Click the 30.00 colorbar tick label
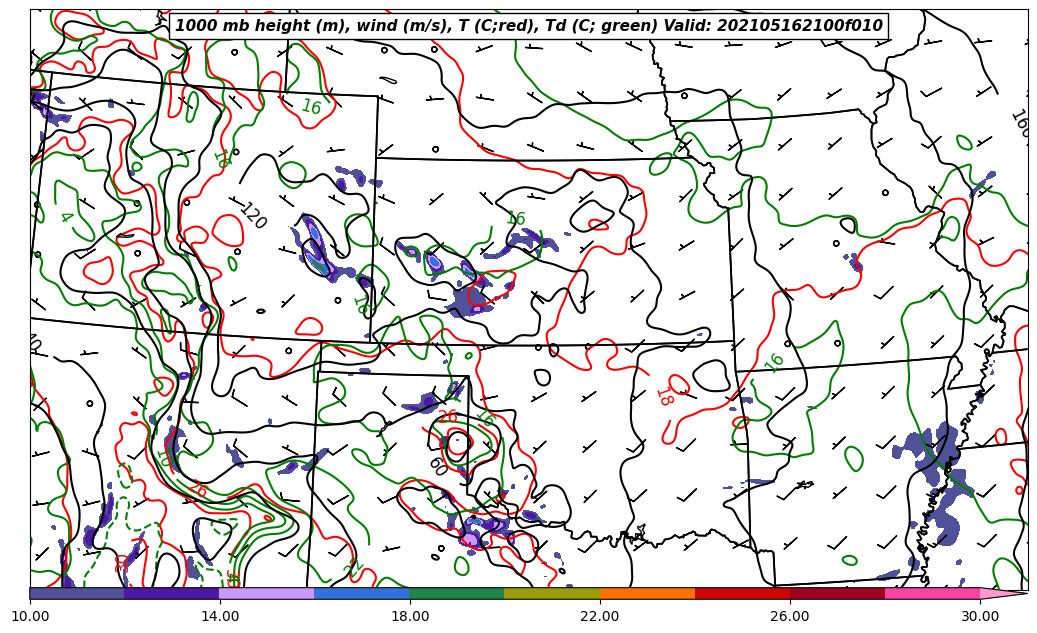 pyautogui.click(x=980, y=617)
